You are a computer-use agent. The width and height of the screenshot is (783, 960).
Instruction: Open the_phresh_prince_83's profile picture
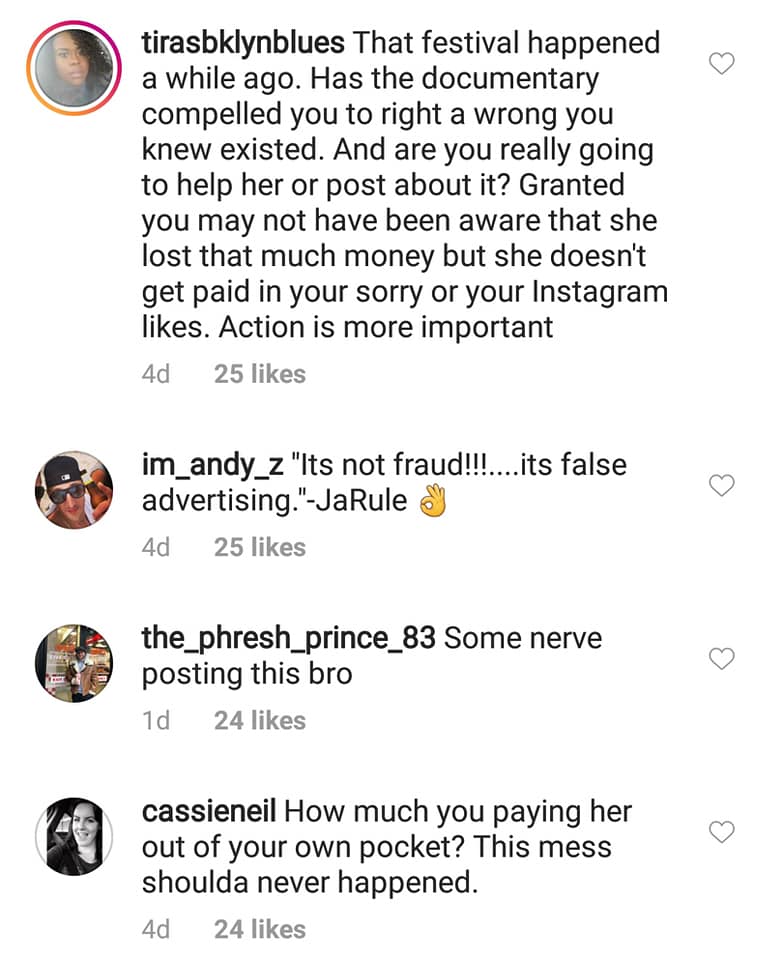74,662
